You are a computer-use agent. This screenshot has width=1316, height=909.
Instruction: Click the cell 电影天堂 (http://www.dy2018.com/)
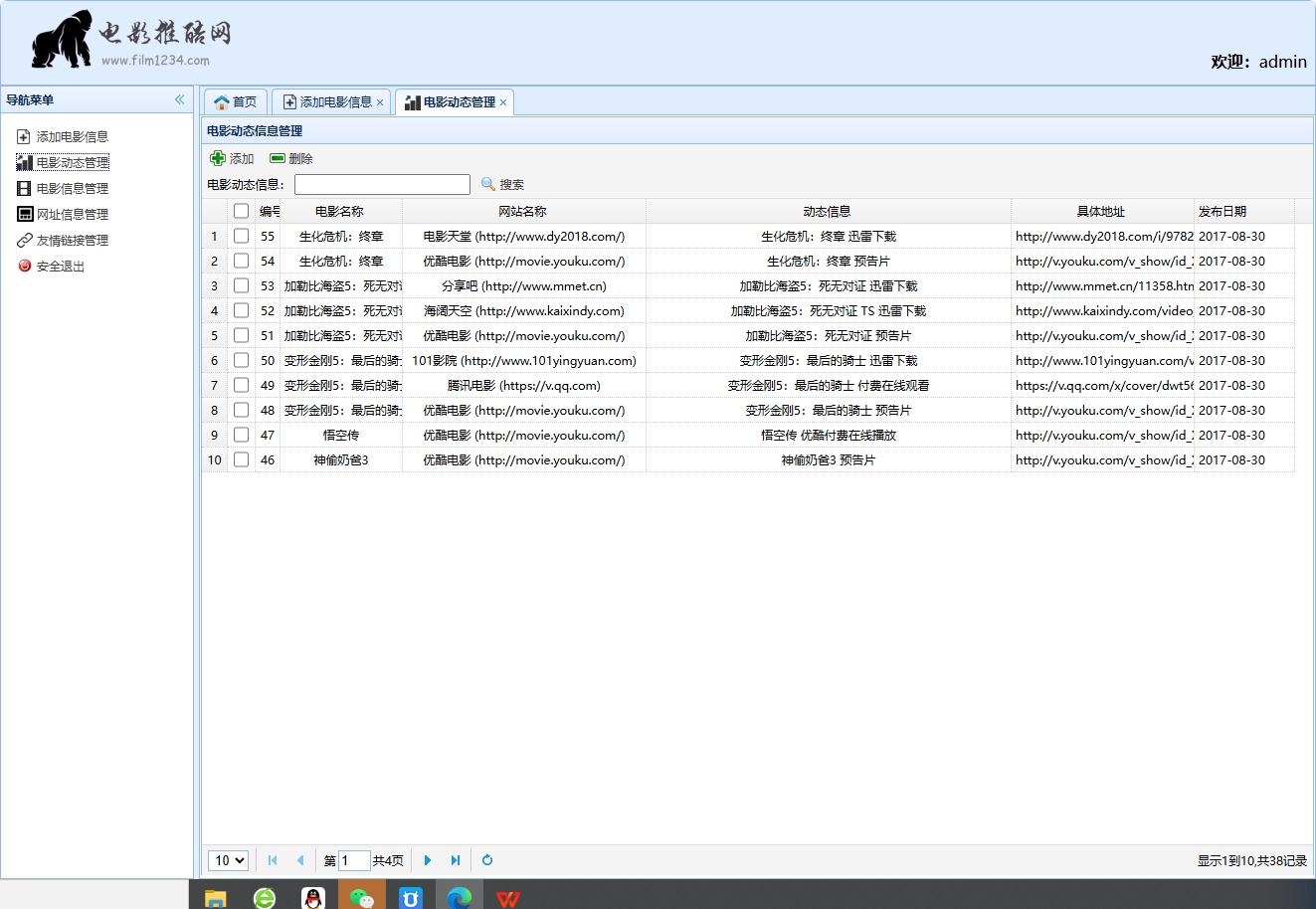tap(524, 237)
